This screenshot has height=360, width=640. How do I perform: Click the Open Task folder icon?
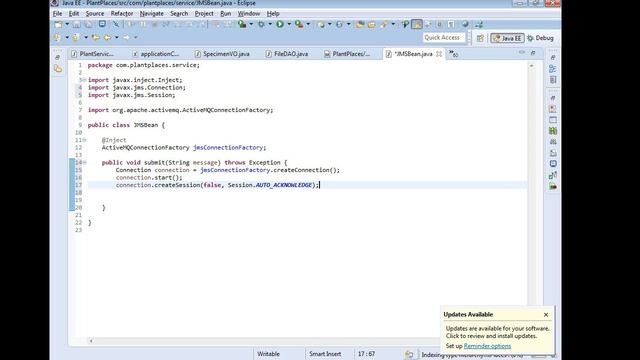[371, 24]
